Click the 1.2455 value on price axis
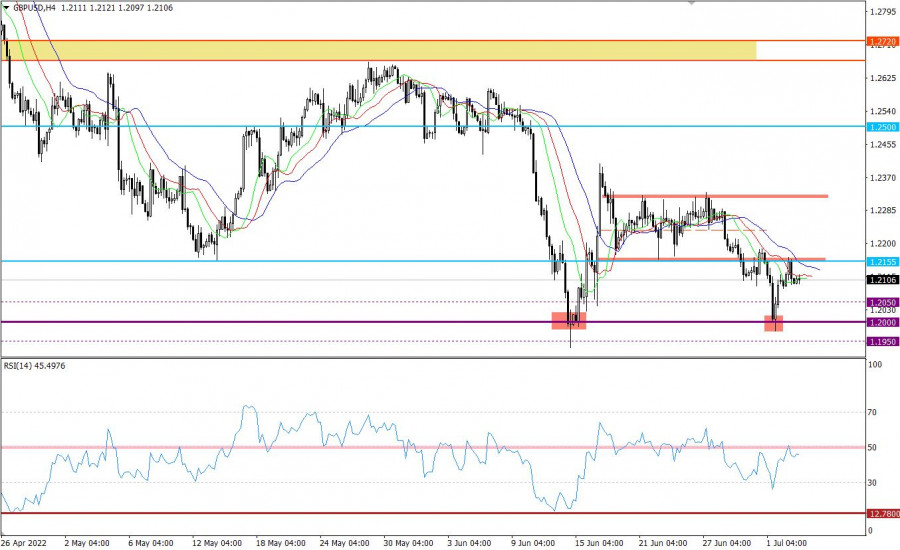900x550 pixels. tap(884, 145)
